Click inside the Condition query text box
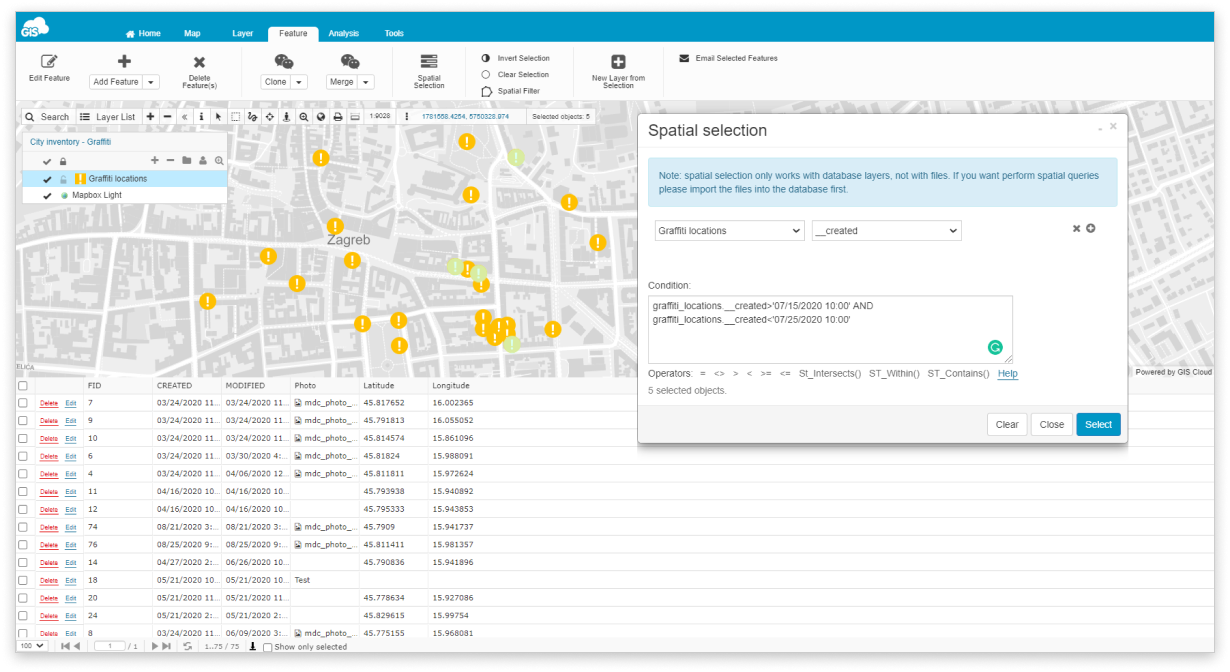The image size is (1230, 672). pos(830,325)
